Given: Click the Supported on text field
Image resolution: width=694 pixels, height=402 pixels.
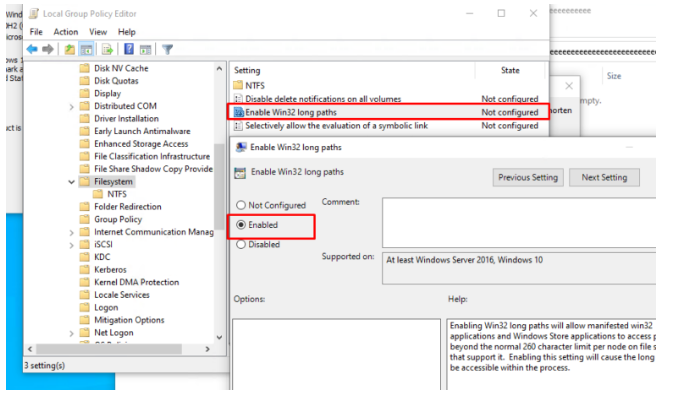Looking at the screenshot, I should [x=519, y=268].
